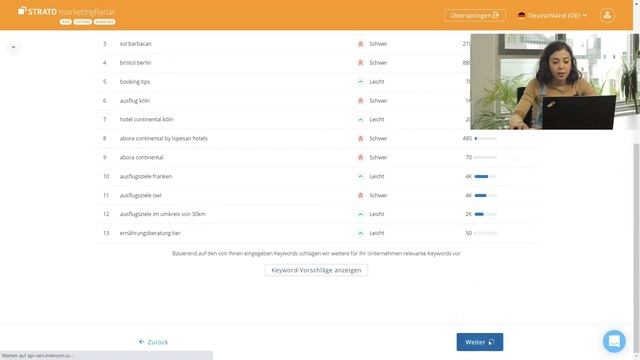Select keyword hotel continental köln

click(x=147, y=120)
